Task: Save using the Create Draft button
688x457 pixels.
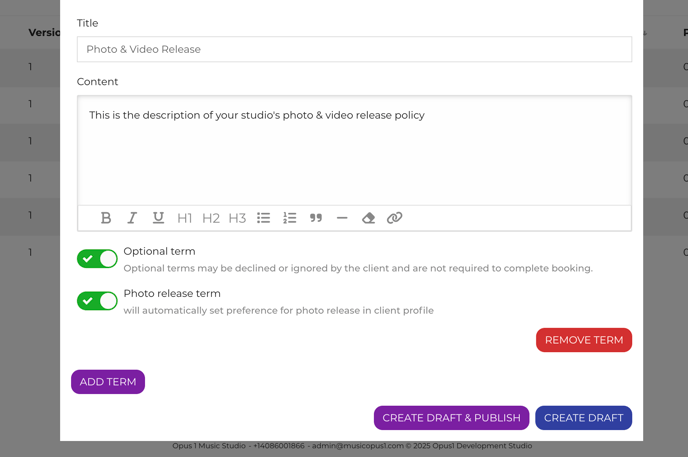Action: [583, 418]
